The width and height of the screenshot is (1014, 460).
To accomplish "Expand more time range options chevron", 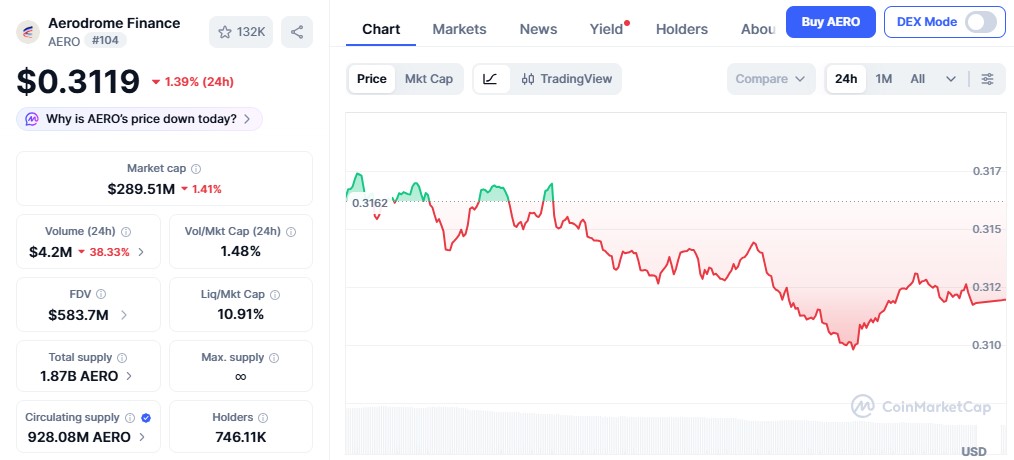I will point(951,79).
